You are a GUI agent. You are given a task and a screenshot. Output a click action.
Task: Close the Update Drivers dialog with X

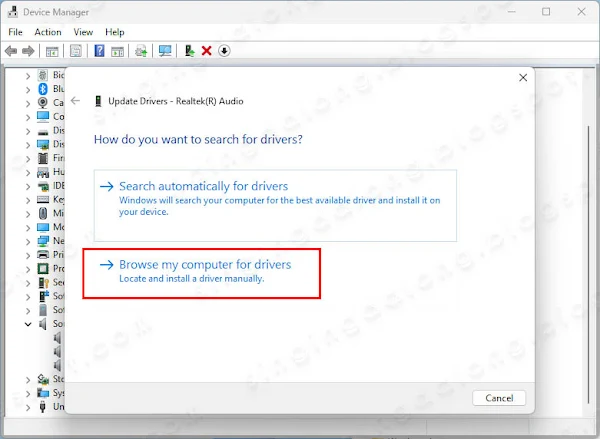pos(523,78)
